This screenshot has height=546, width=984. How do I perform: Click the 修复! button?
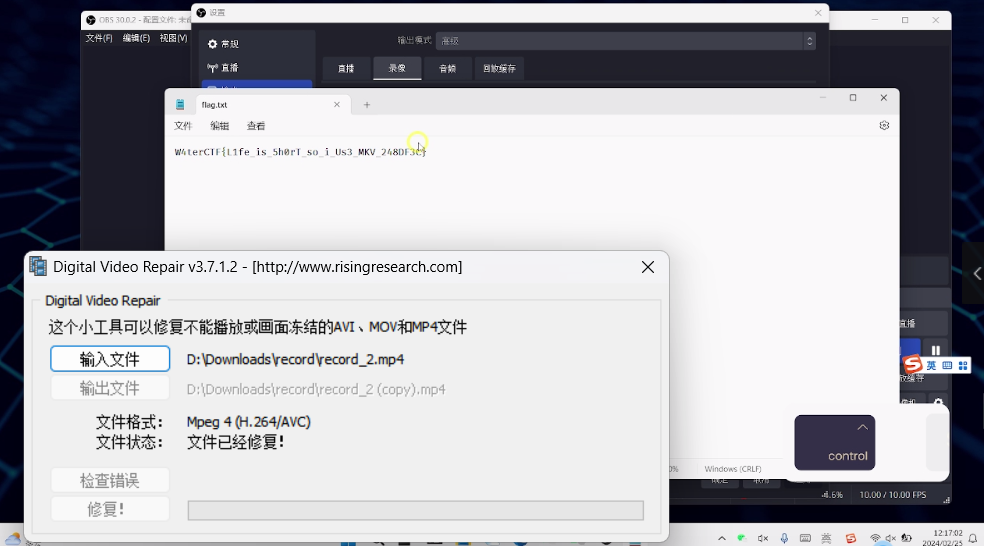[110, 509]
